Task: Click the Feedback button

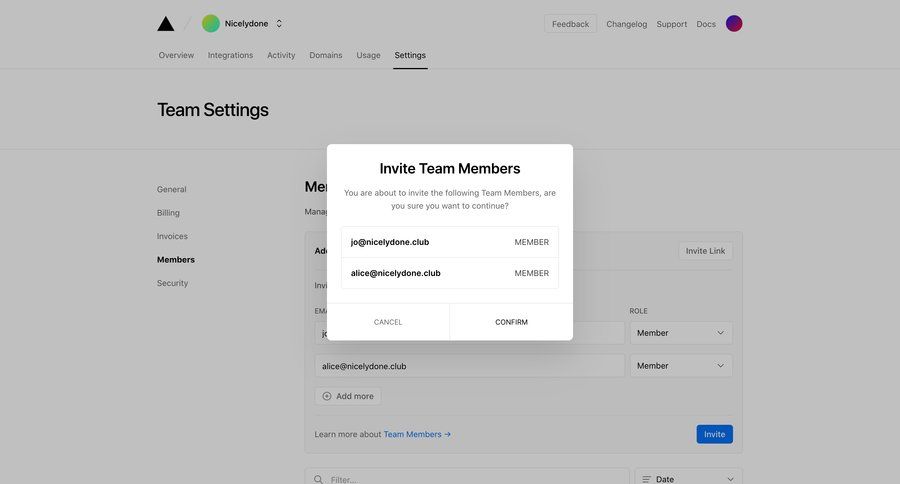Action: (x=570, y=24)
